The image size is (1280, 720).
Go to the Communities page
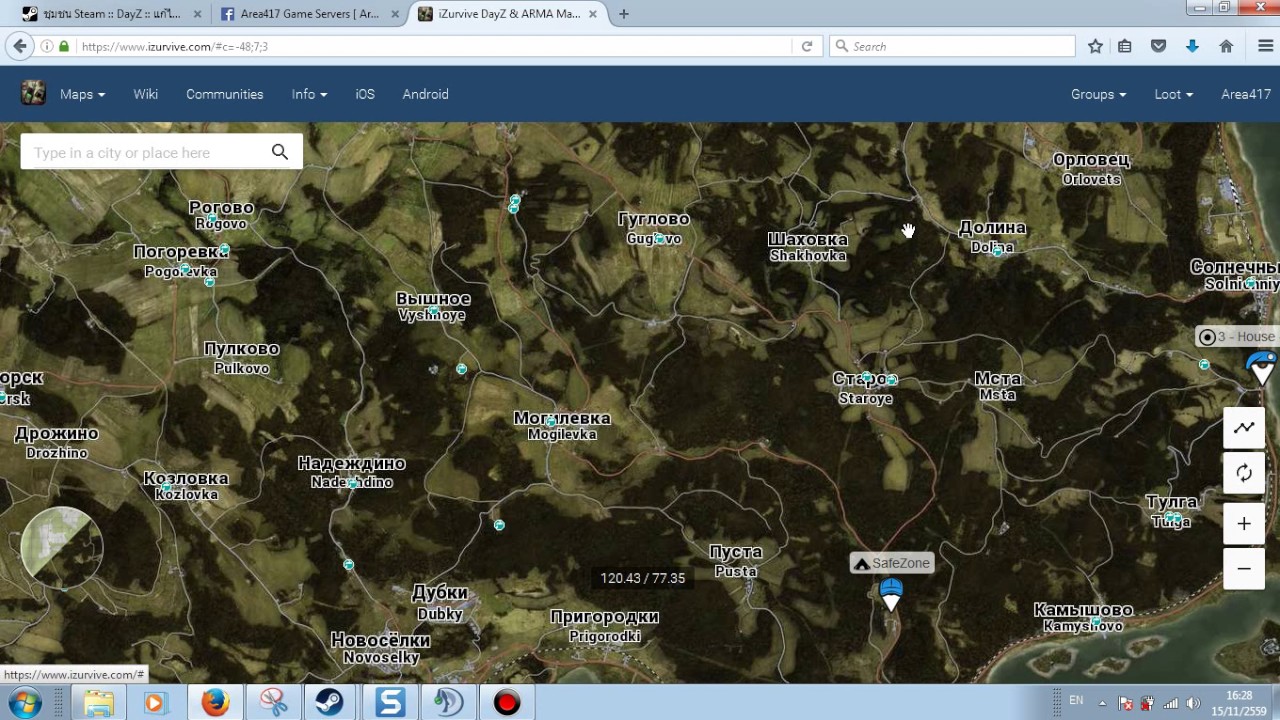[225, 94]
